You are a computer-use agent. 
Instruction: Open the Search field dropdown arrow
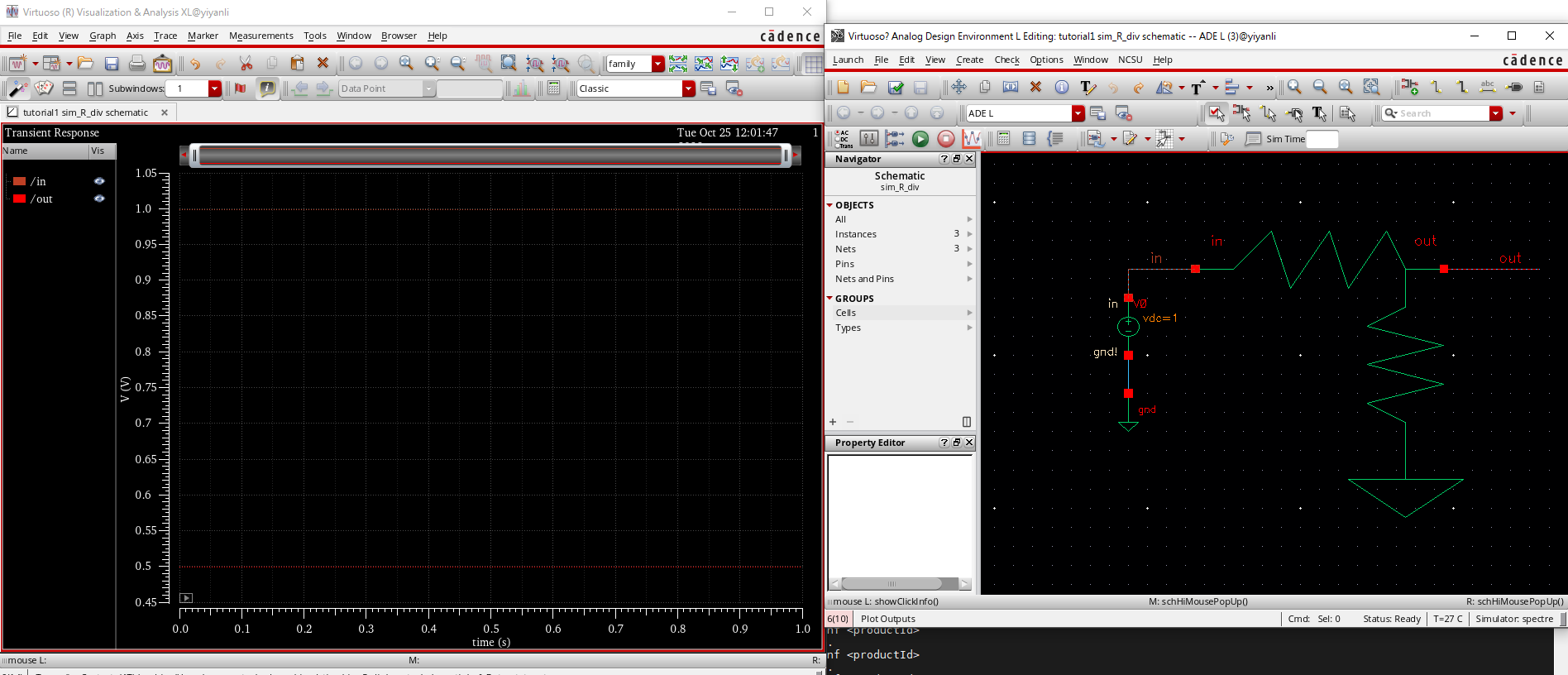click(x=1496, y=113)
